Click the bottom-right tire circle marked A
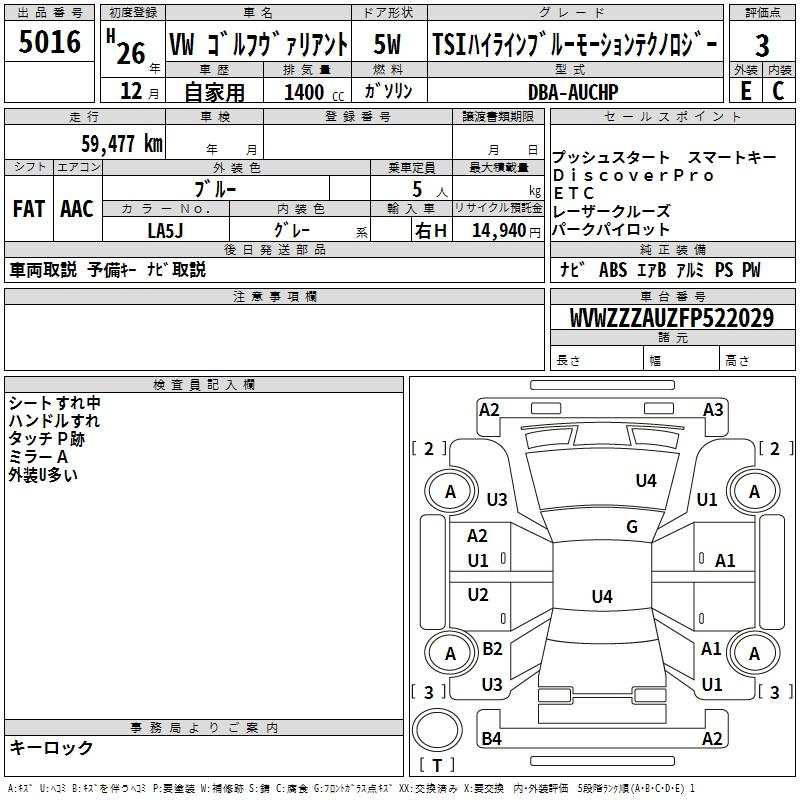 (754, 654)
